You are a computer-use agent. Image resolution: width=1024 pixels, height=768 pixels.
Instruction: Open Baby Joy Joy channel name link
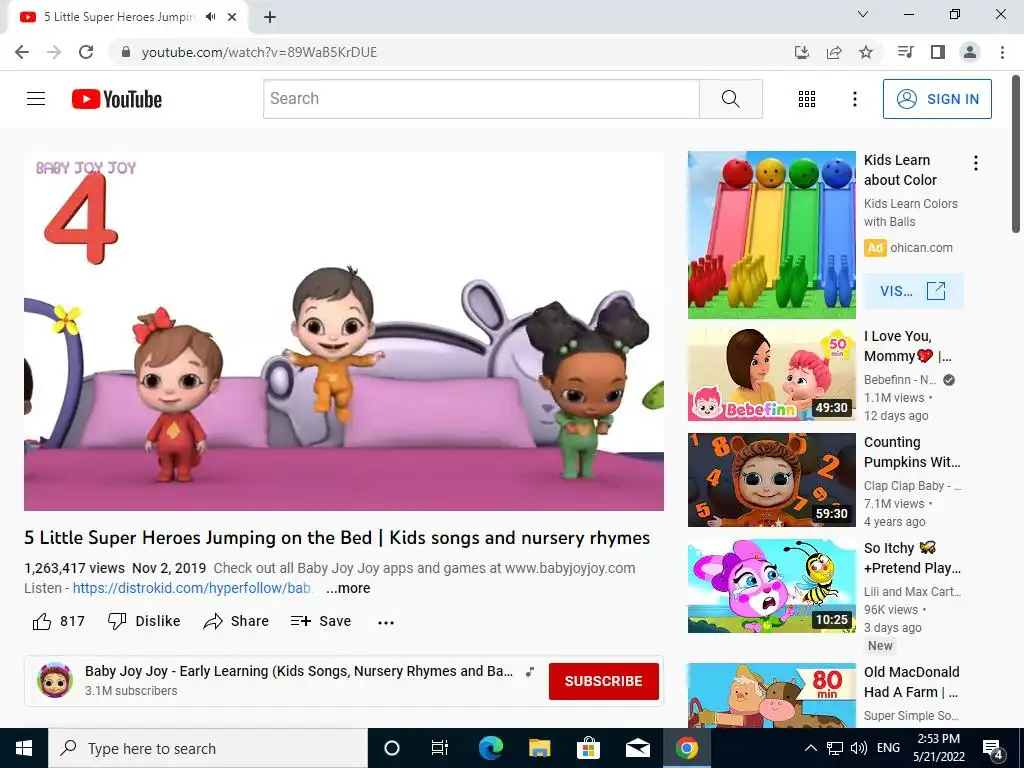pyautogui.click(x=298, y=671)
